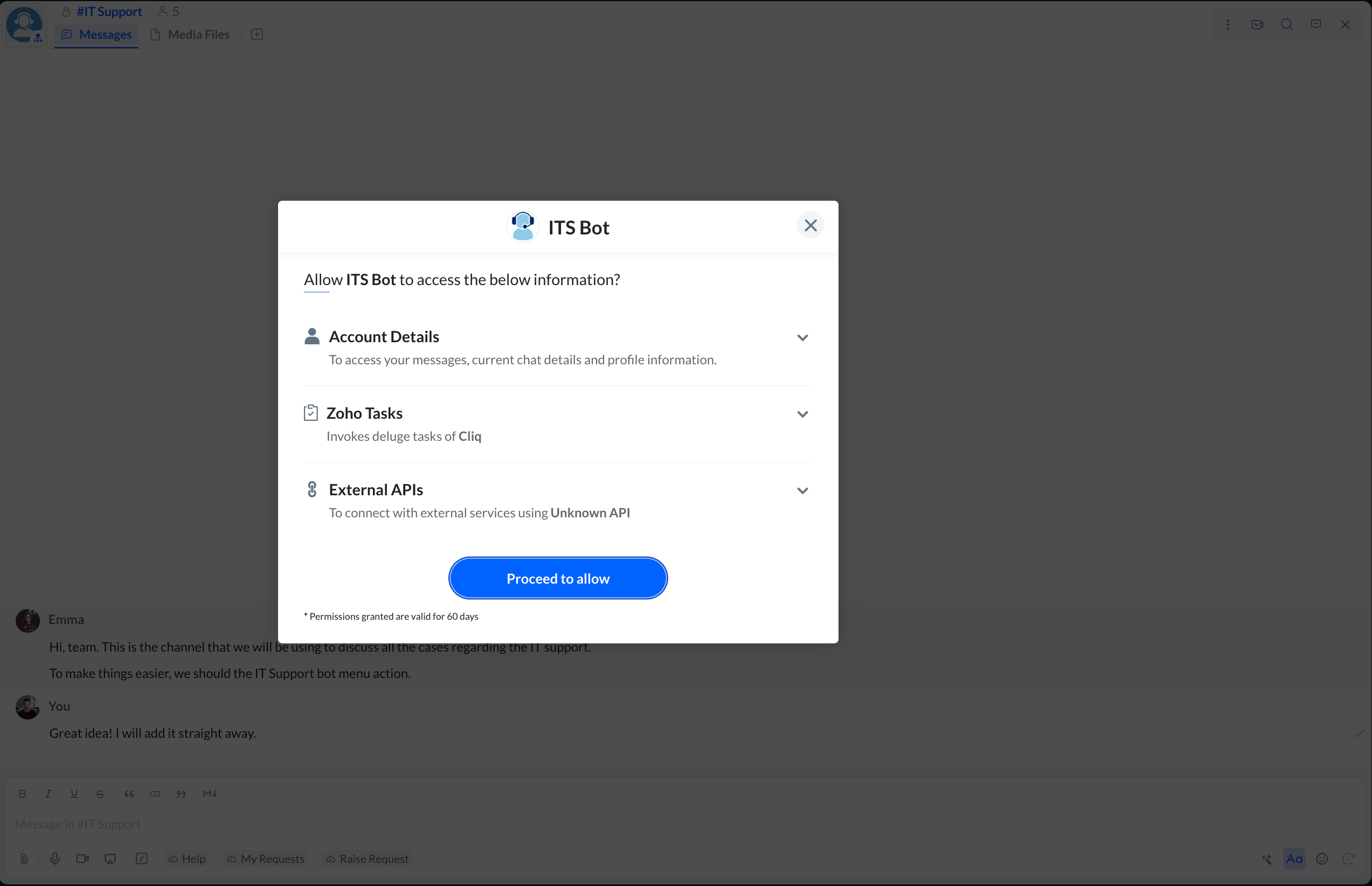The height and width of the screenshot is (886, 1372).
Task: Click the schedule message clock icon
Action: pos(1348,859)
